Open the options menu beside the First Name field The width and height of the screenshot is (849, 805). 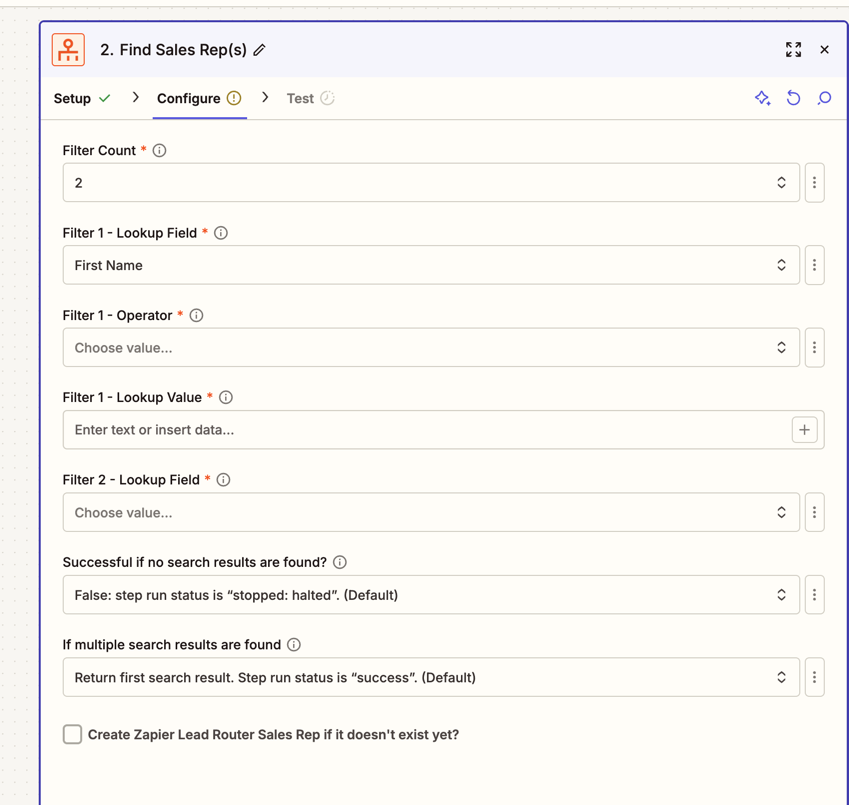tap(814, 264)
